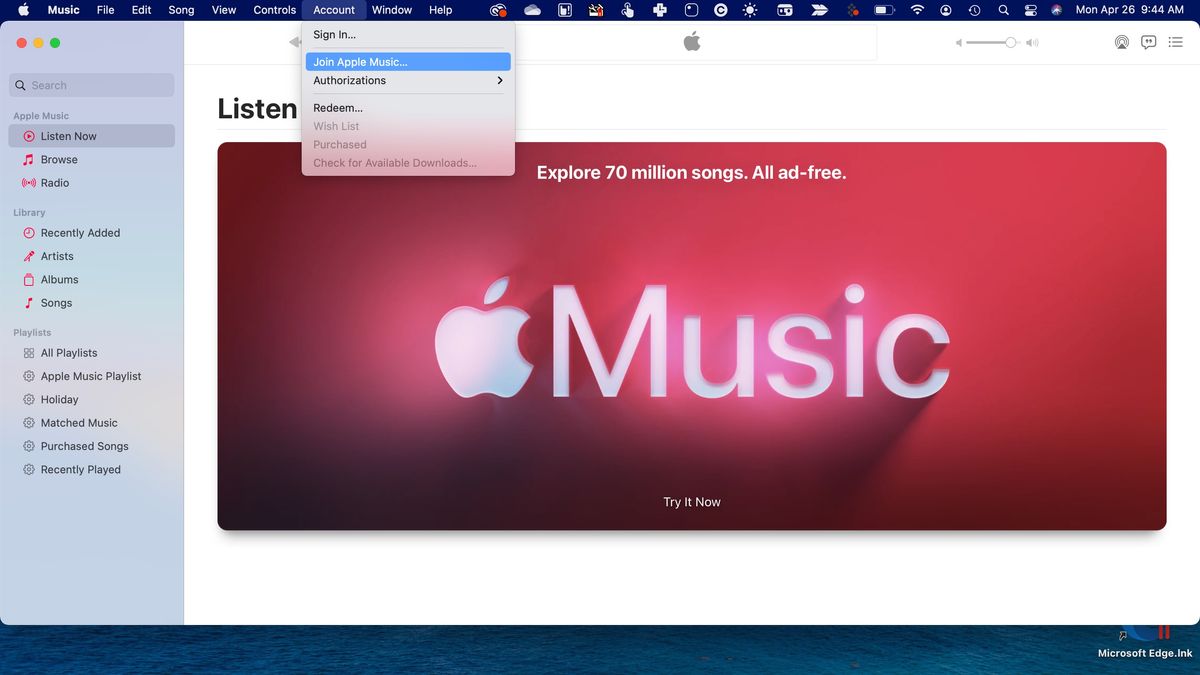Show song lyrics

(1148, 42)
